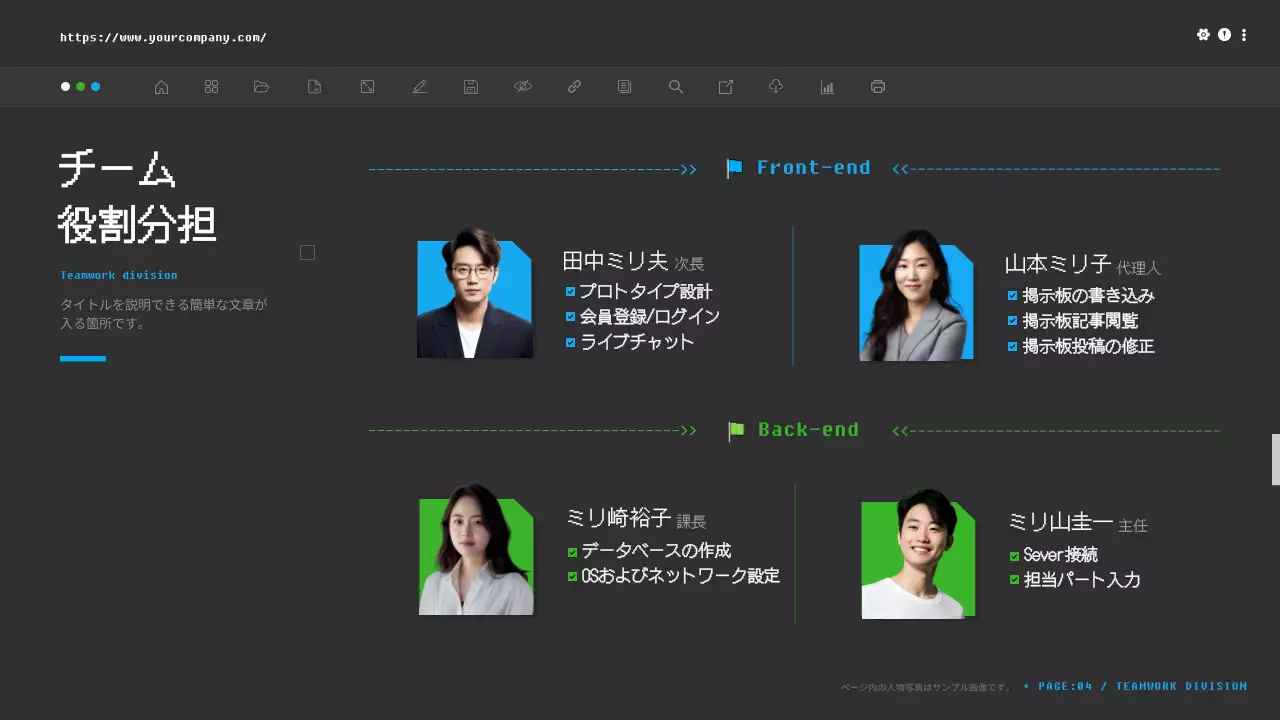Select the Home icon in the toolbar
The width and height of the screenshot is (1280, 720).
(161, 87)
